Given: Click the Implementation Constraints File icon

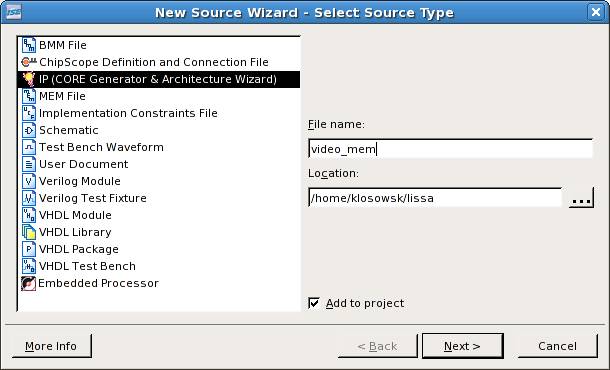Looking at the screenshot, I should point(29,113).
